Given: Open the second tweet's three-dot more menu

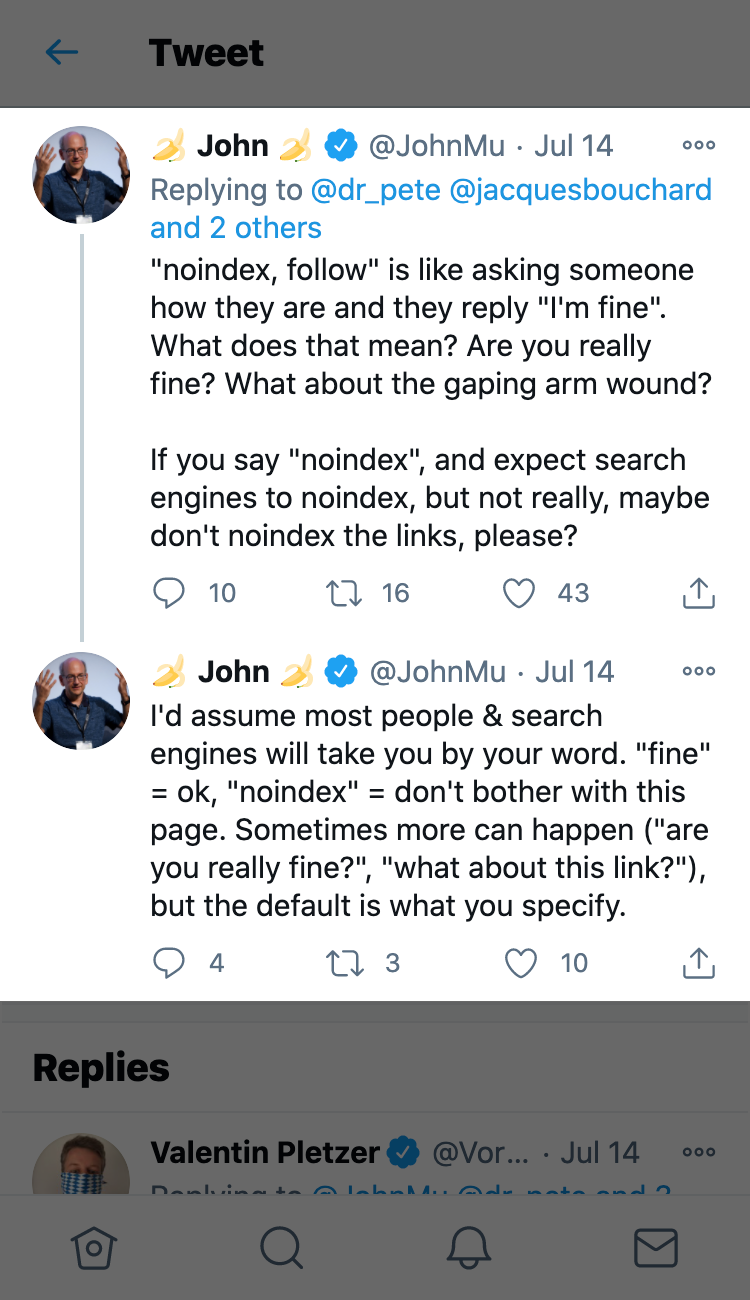Looking at the screenshot, I should click(x=698, y=672).
